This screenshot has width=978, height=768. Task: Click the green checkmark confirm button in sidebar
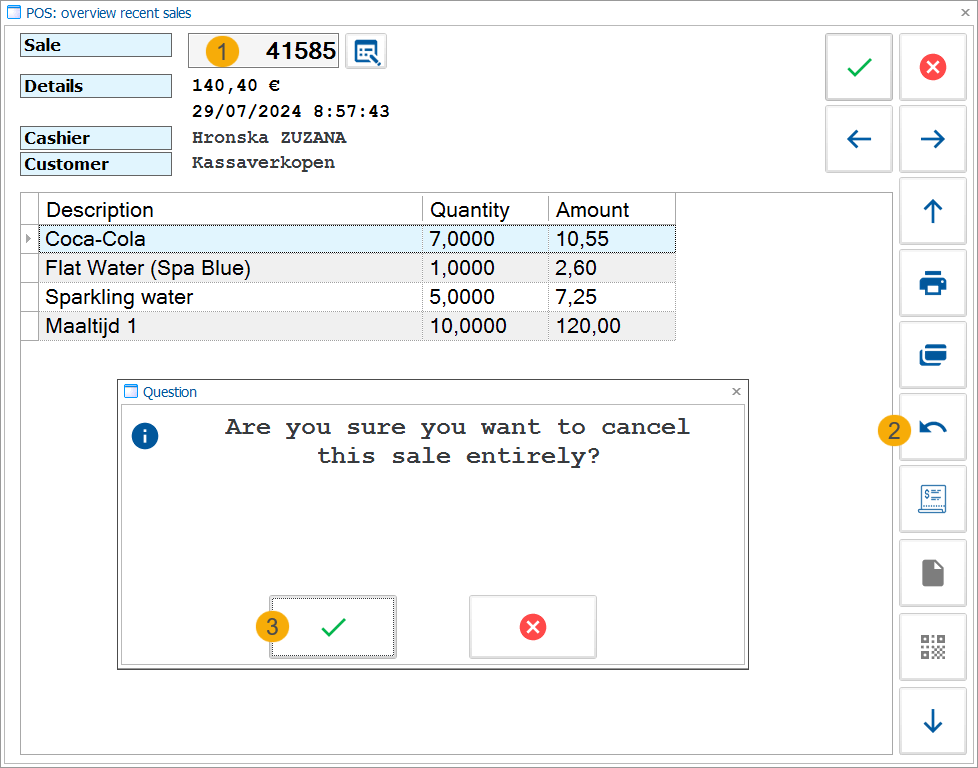[x=858, y=67]
